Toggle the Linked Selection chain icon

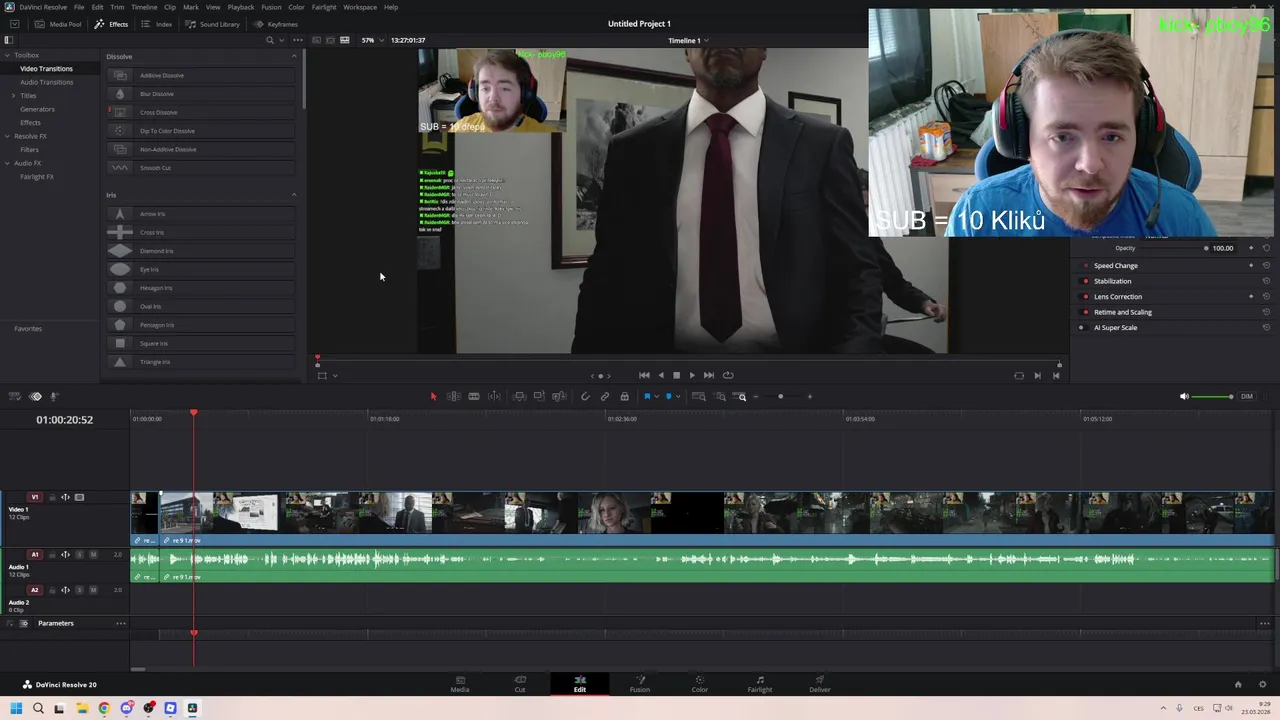605,396
